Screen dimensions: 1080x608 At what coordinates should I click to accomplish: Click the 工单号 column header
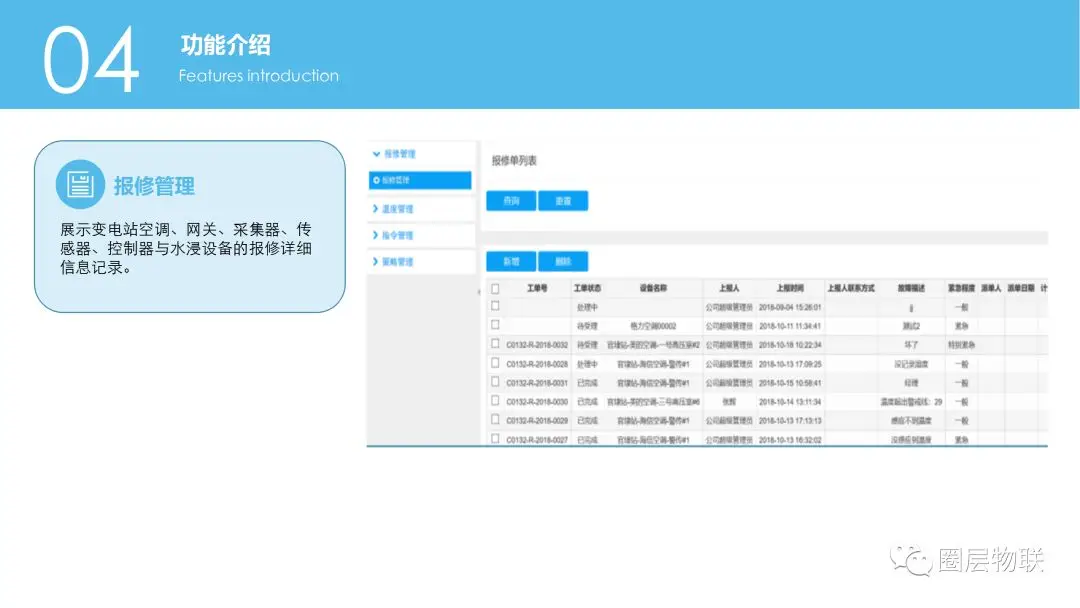point(537,289)
